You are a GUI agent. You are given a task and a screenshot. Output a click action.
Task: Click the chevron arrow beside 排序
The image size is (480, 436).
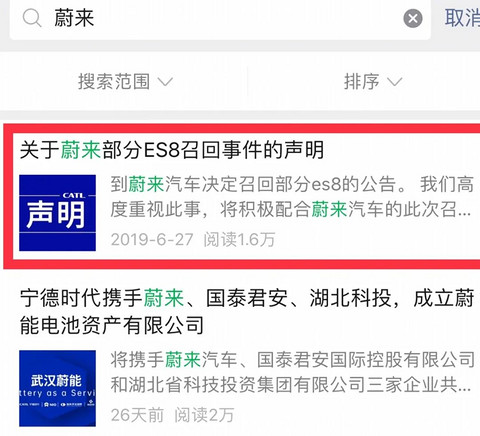click(x=394, y=81)
